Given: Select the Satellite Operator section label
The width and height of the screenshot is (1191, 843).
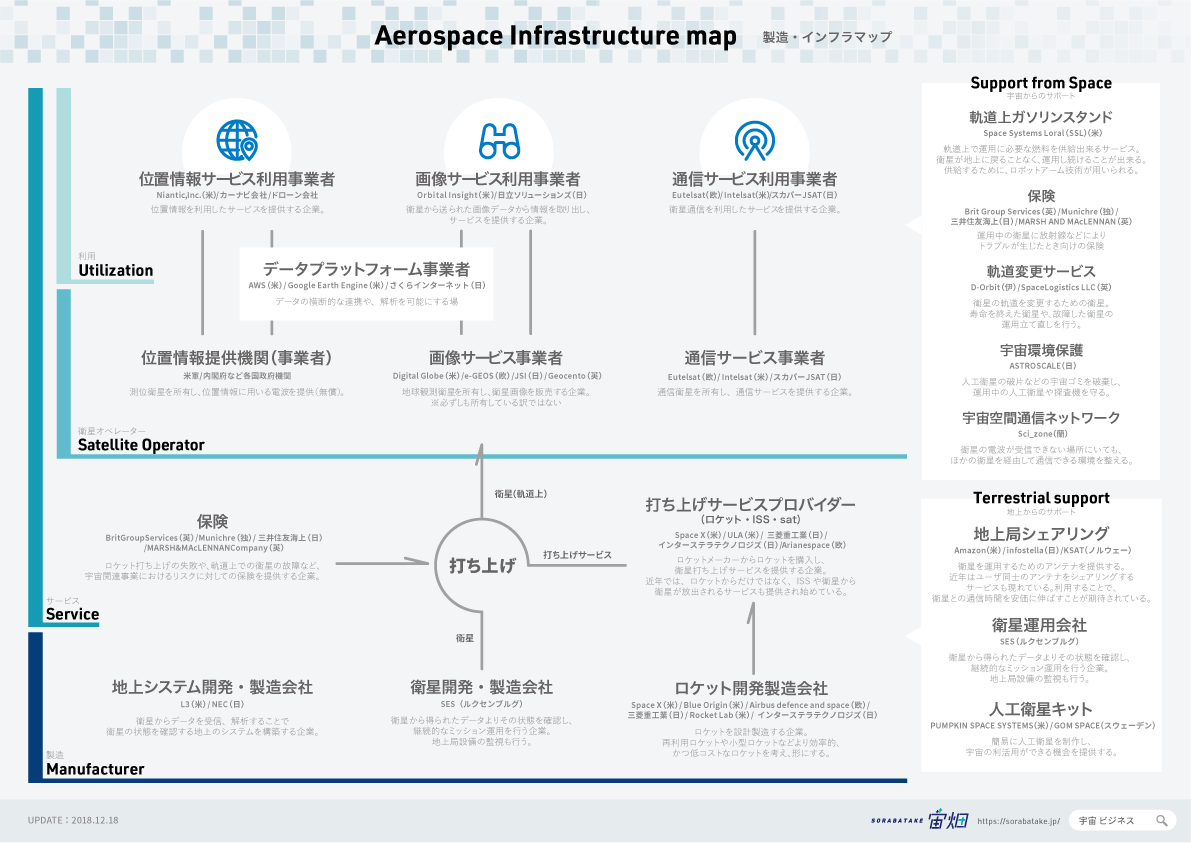Looking at the screenshot, I should [141, 445].
